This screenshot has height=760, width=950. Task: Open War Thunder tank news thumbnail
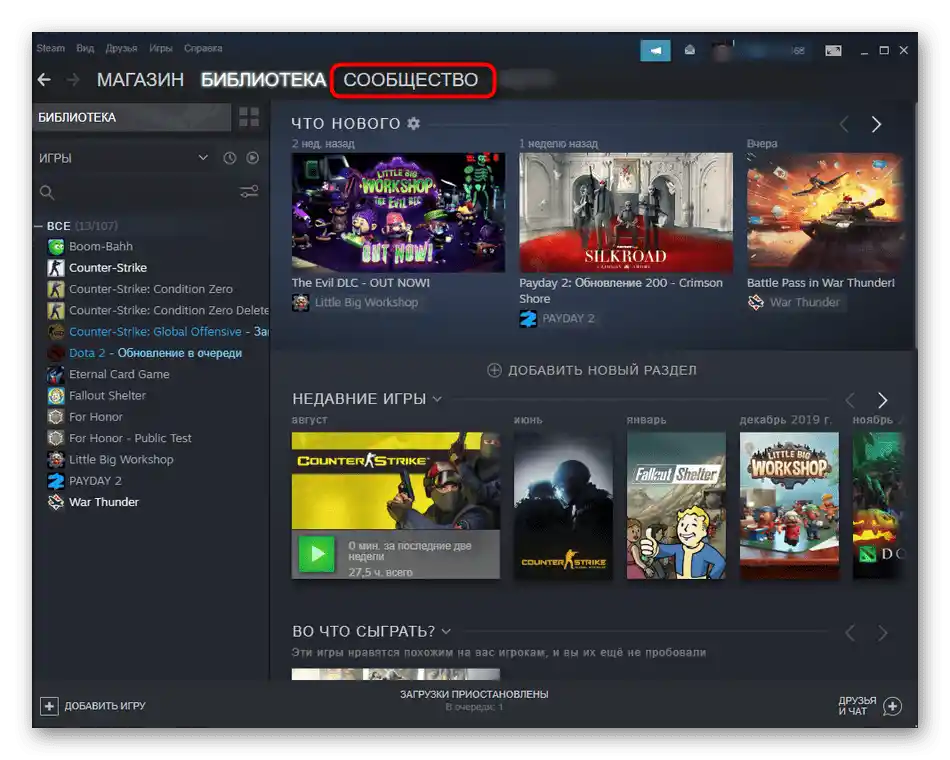(825, 213)
